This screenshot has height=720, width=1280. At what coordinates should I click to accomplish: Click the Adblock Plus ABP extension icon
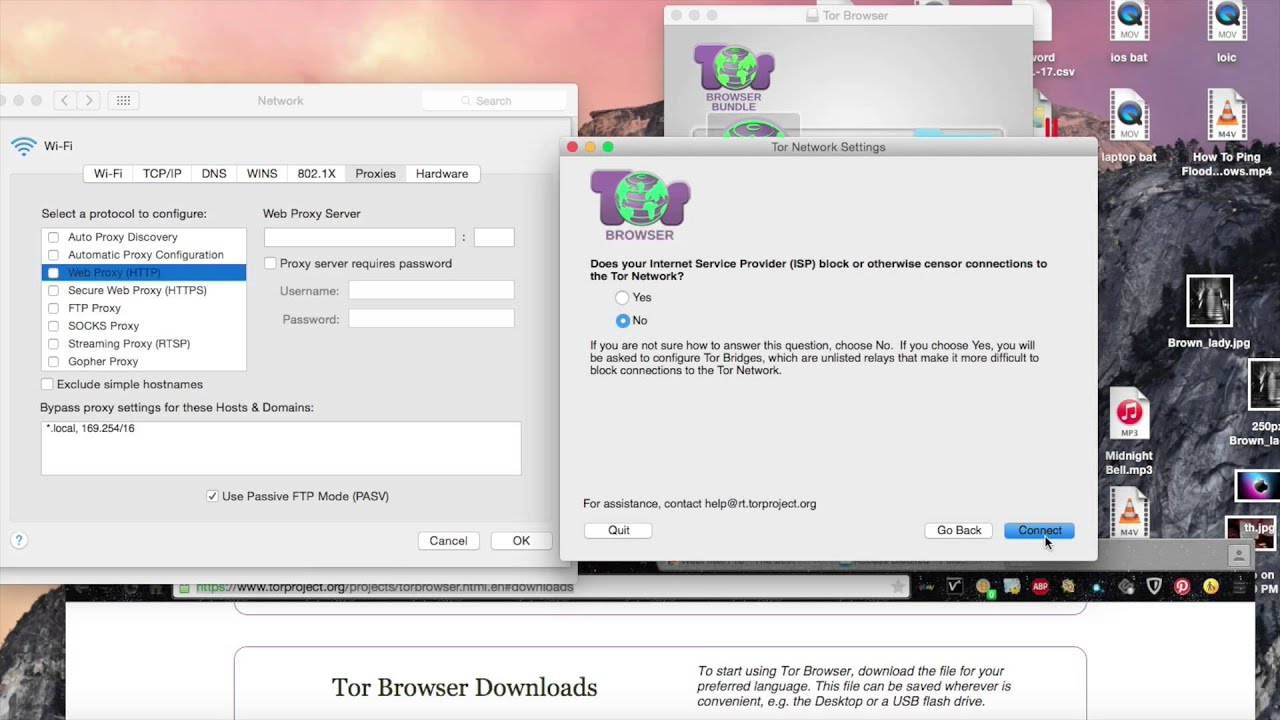[1040, 586]
